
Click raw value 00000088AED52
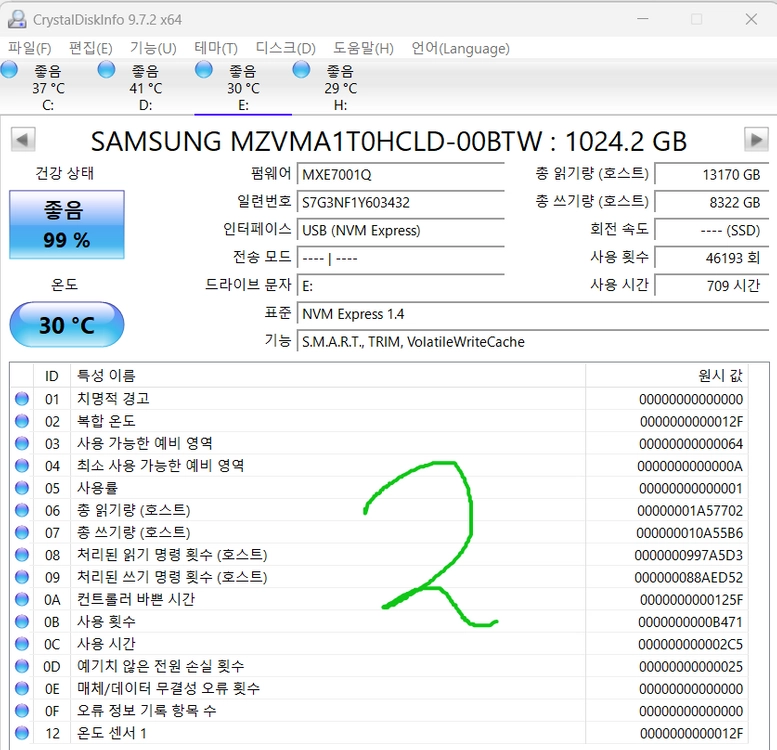pyautogui.click(x=688, y=578)
